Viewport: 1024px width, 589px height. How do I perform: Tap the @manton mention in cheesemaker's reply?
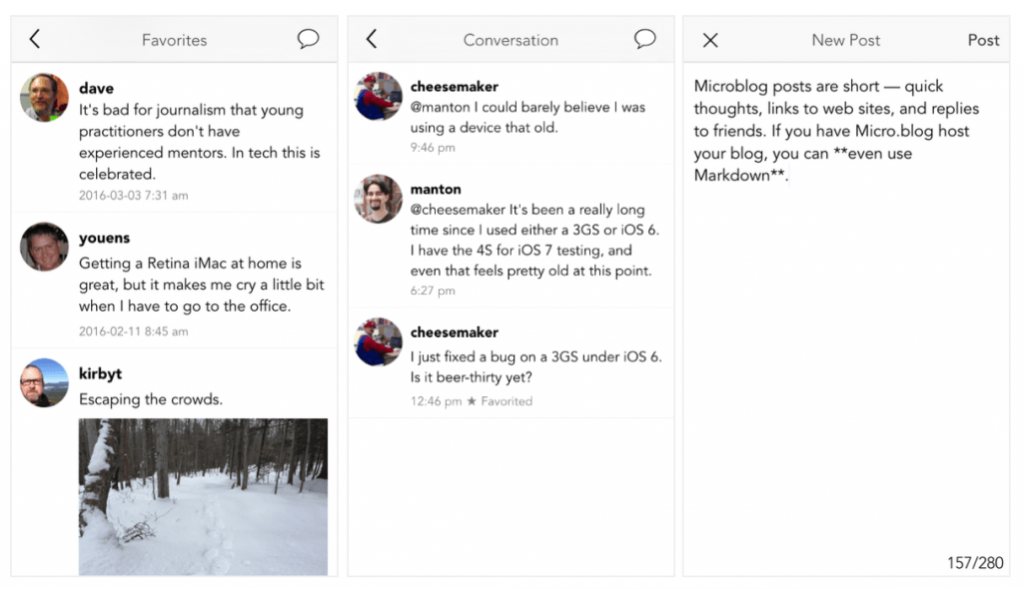(x=441, y=107)
